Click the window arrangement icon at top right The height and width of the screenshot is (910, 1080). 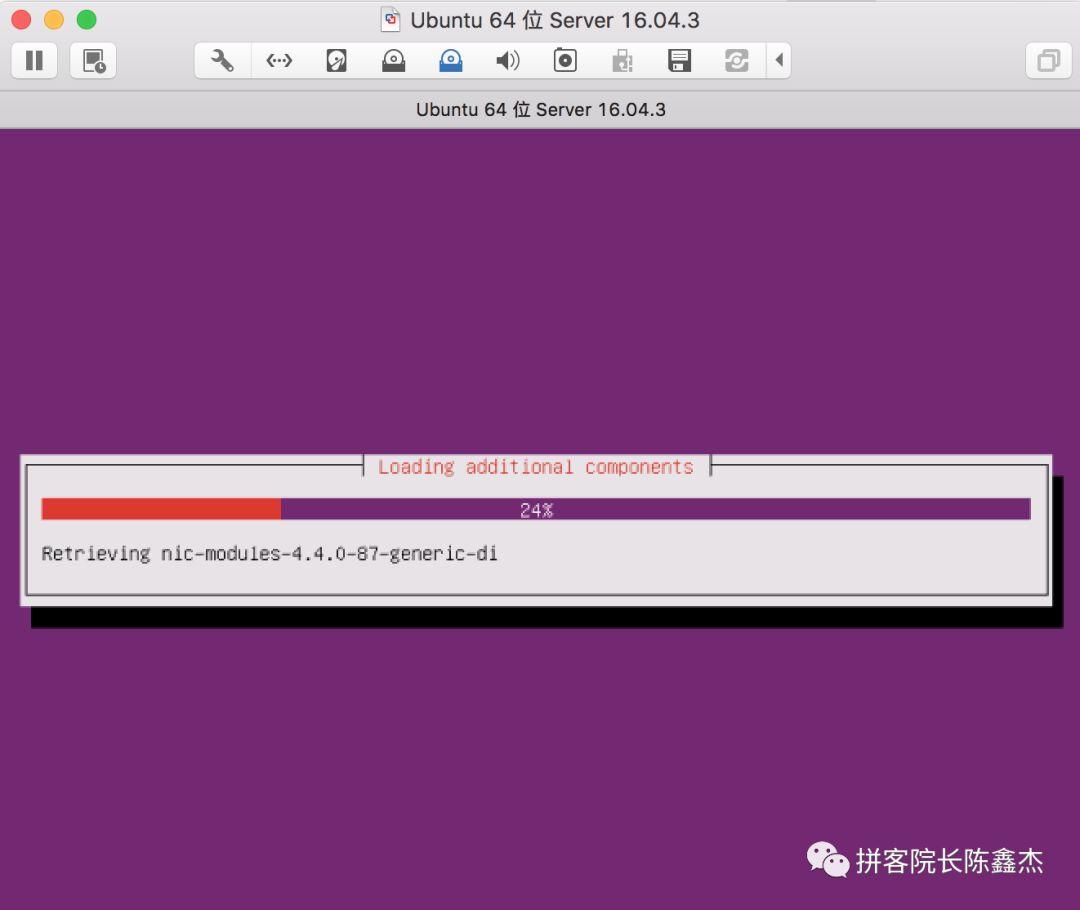pyautogui.click(x=1048, y=60)
